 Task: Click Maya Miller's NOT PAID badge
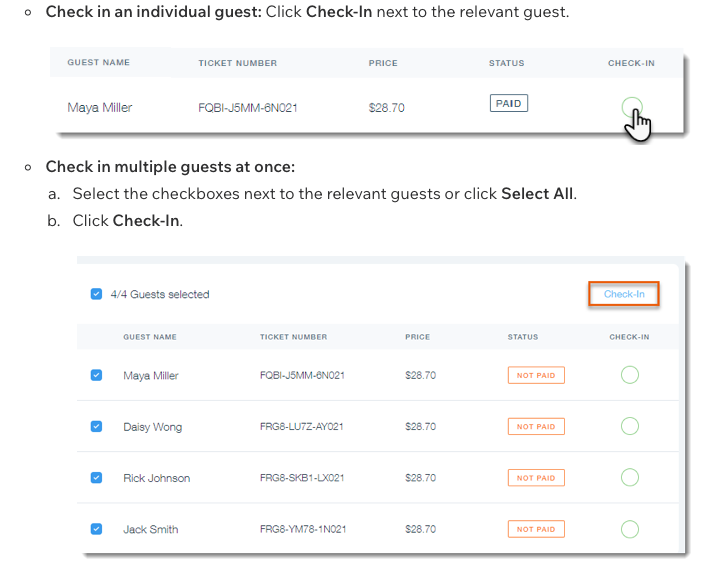(536, 375)
